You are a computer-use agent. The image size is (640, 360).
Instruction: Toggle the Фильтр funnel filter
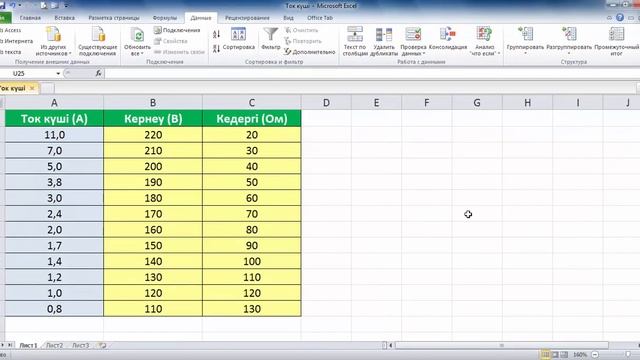270,39
